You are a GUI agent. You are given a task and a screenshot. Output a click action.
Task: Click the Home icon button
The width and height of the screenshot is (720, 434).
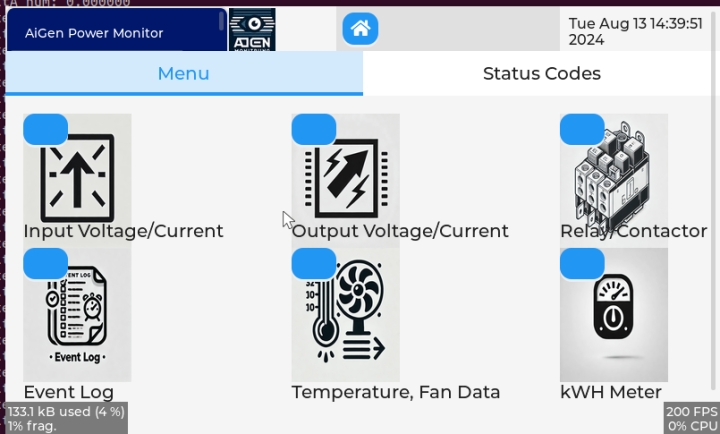[360, 29]
